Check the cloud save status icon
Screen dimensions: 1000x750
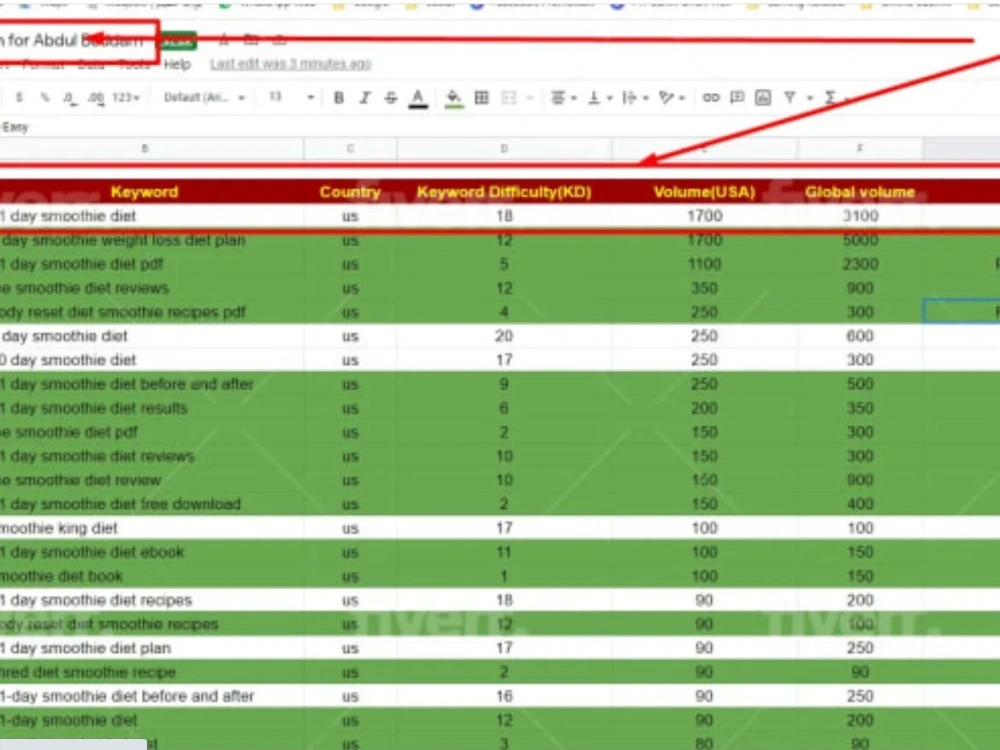click(x=279, y=40)
